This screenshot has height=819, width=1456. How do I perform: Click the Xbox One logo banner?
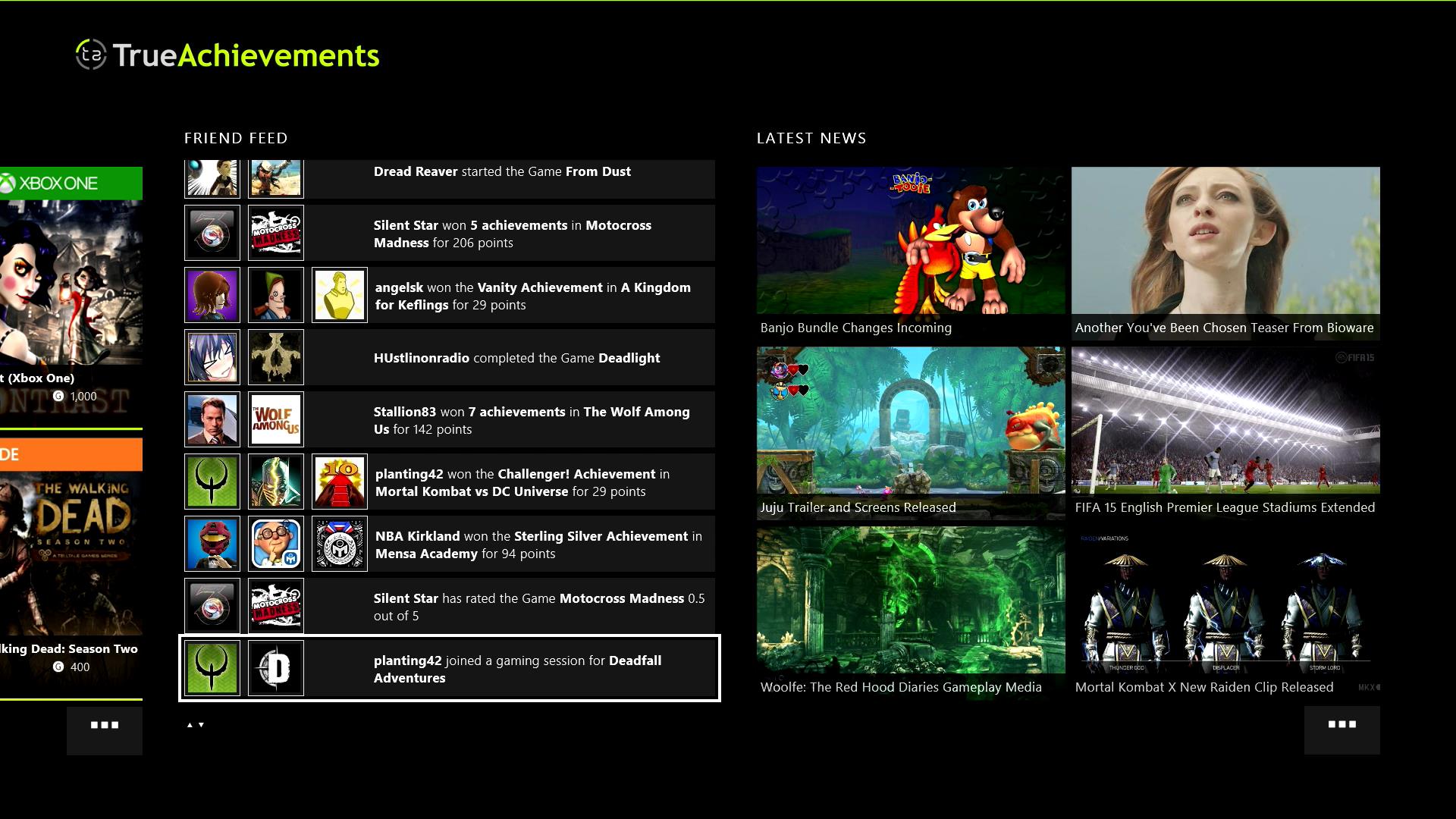71,184
